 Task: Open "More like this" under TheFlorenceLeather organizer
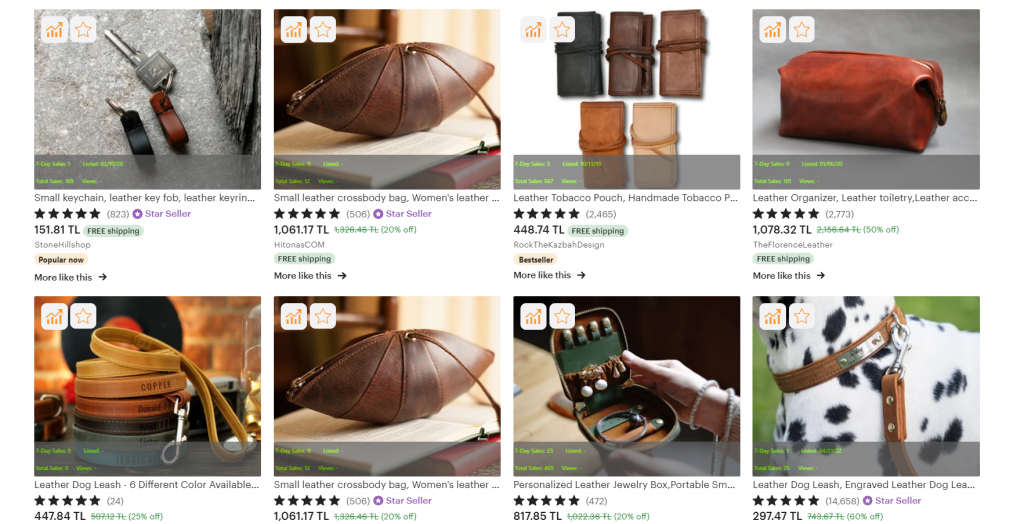click(x=789, y=276)
